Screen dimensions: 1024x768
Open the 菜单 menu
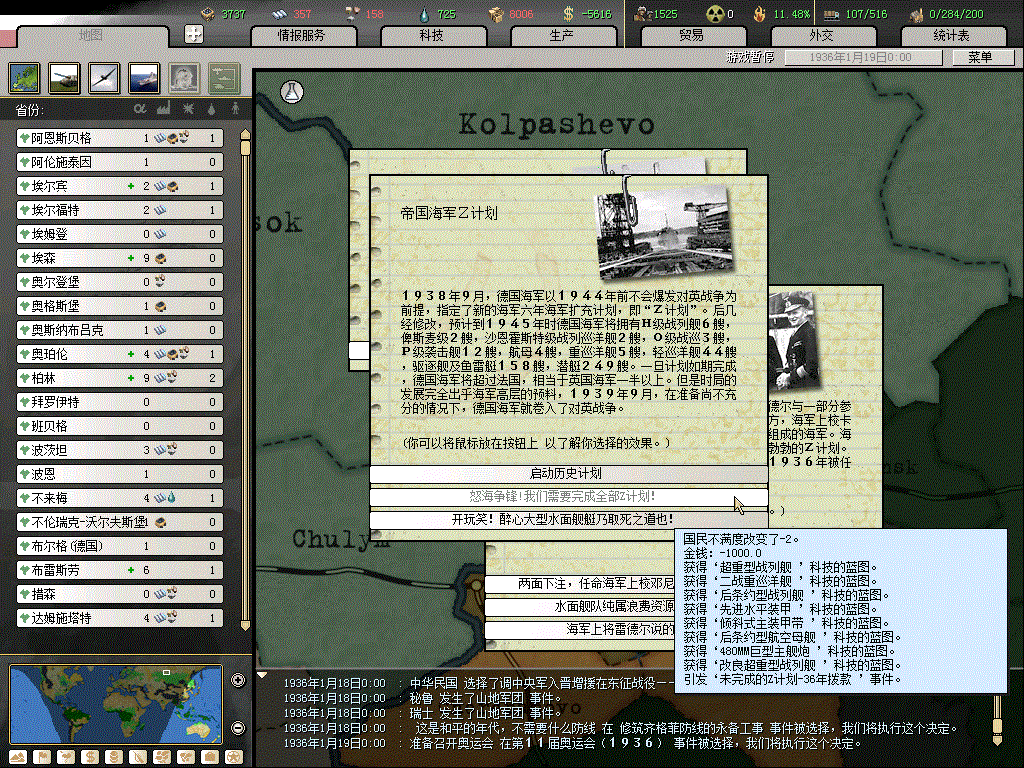[x=979, y=57]
